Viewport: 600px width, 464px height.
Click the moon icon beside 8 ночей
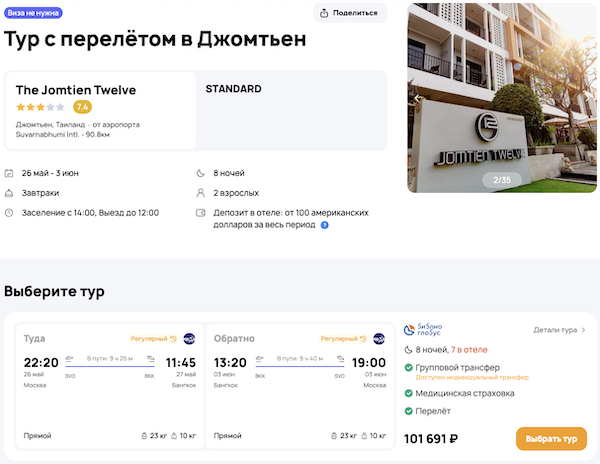click(x=202, y=173)
